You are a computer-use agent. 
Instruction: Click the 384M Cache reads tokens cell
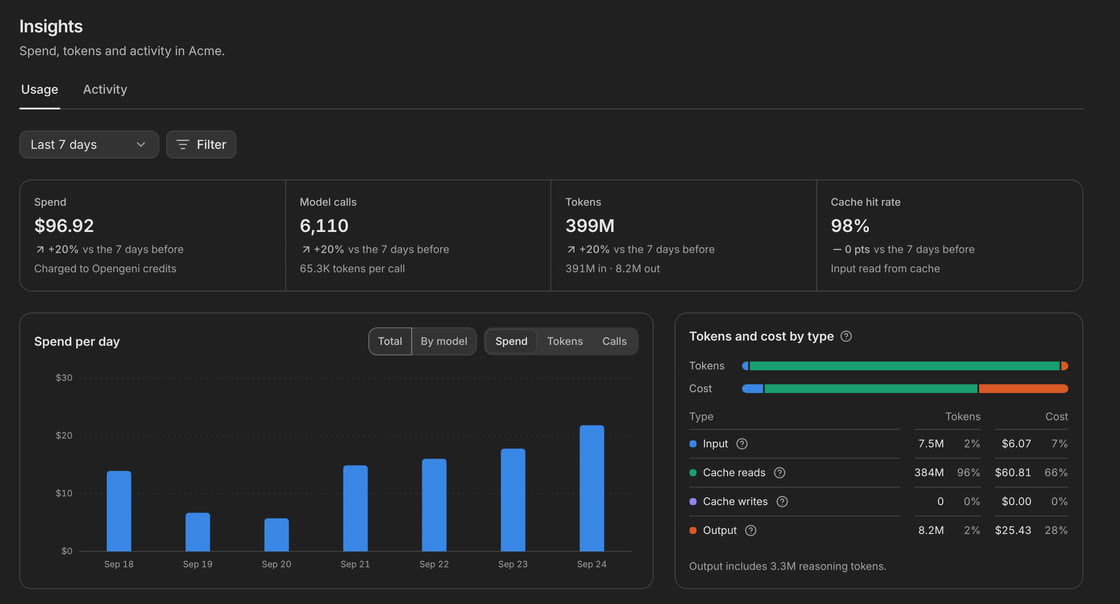(x=929, y=473)
